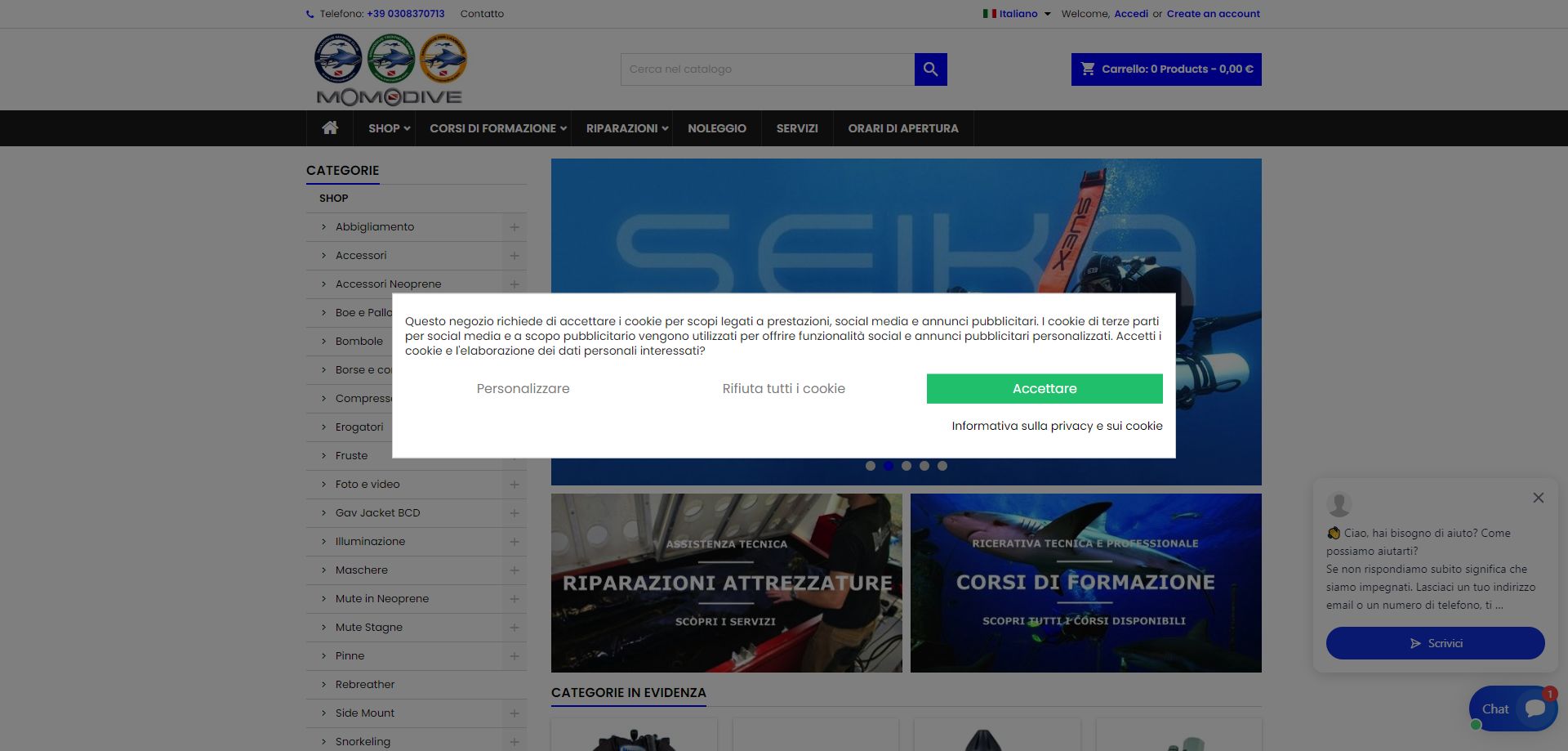Image resolution: width=1568 pixels, height=751 pixels.
Task: Select the first slider dot
Action: pyautogui.click(x=871, y=466)
